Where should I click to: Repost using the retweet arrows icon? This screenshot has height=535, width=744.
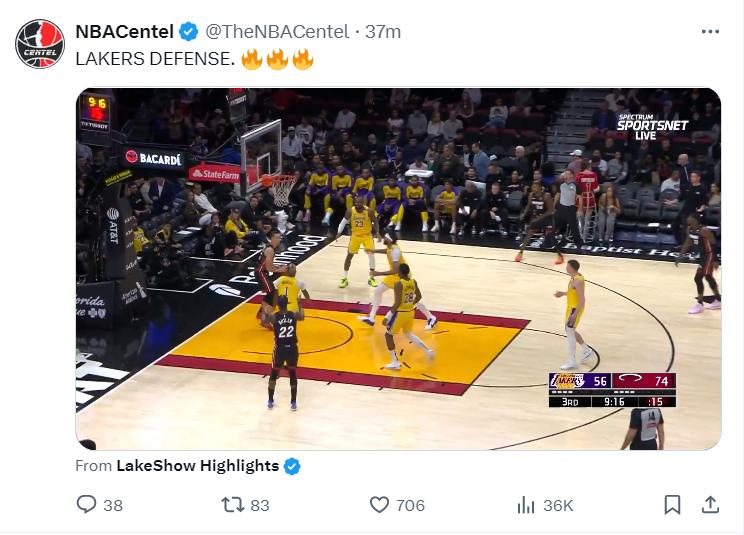(231, 505)
